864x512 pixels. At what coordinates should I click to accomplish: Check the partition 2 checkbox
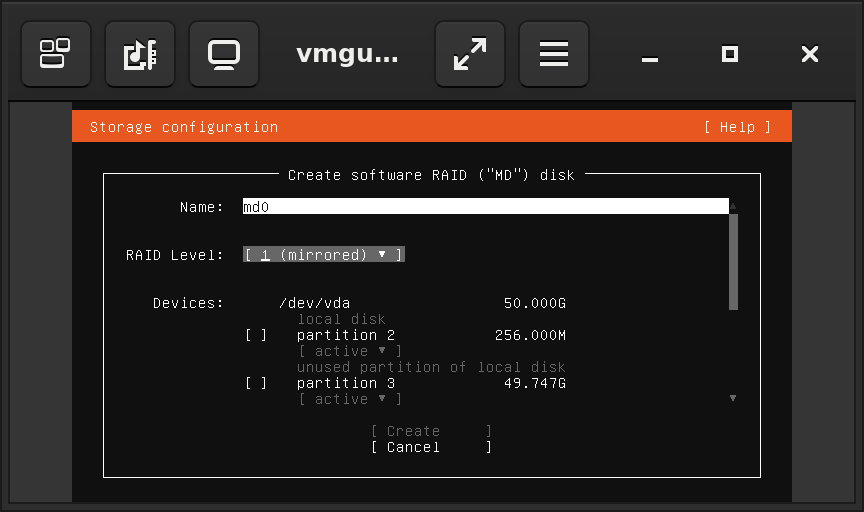coord(256,335)
